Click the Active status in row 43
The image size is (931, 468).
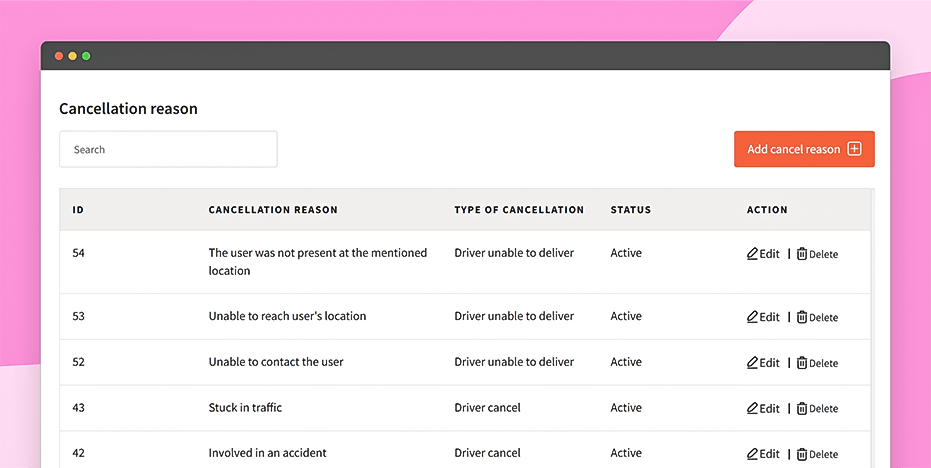coord(626,407)
